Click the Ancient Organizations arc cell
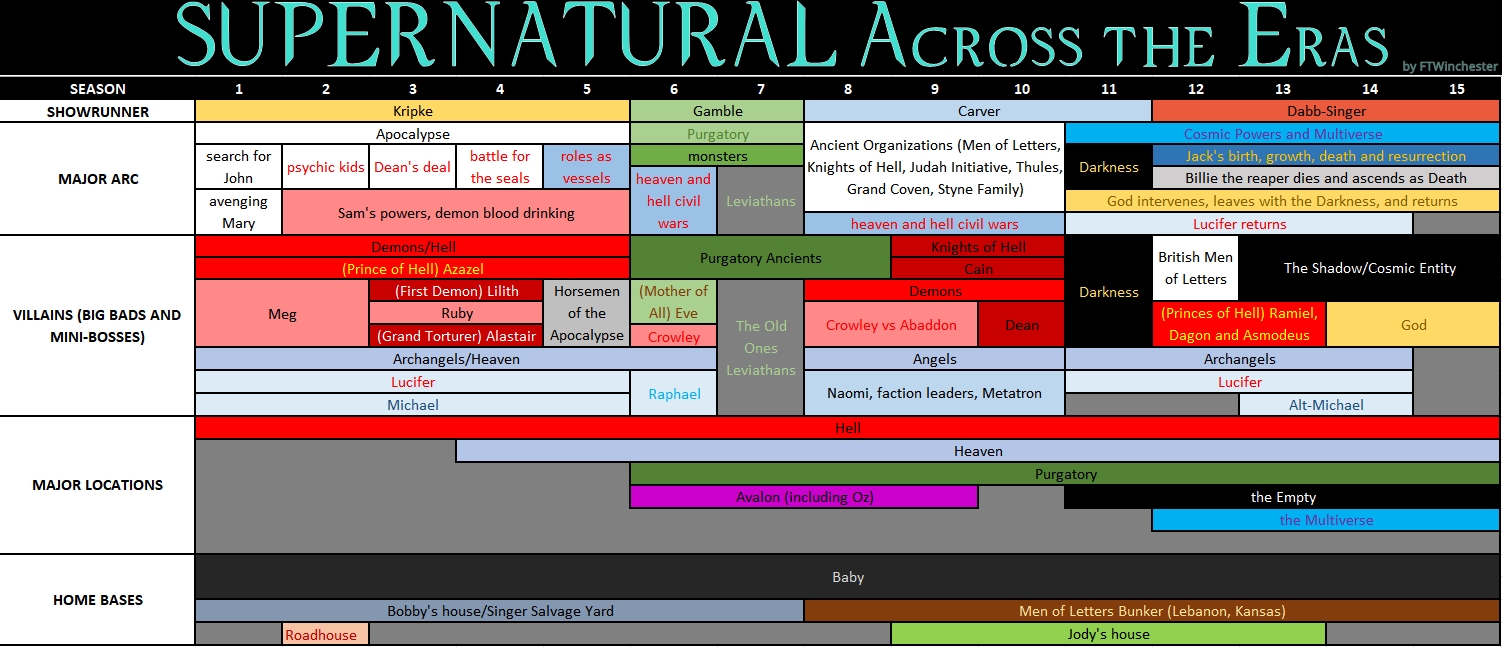Viewport: 1502px width, 647px height. (934, 167)
